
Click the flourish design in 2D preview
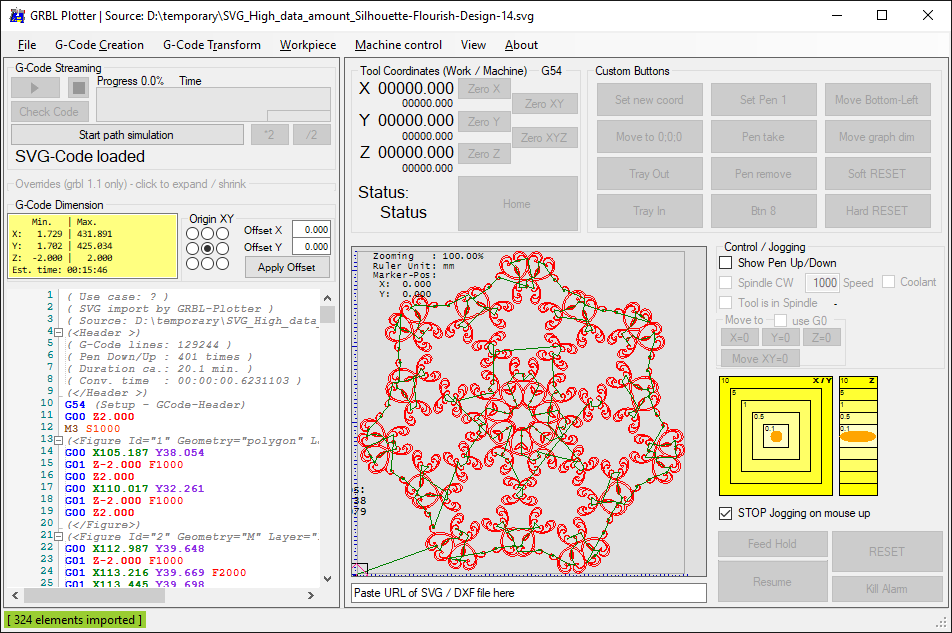click(521, 413)
